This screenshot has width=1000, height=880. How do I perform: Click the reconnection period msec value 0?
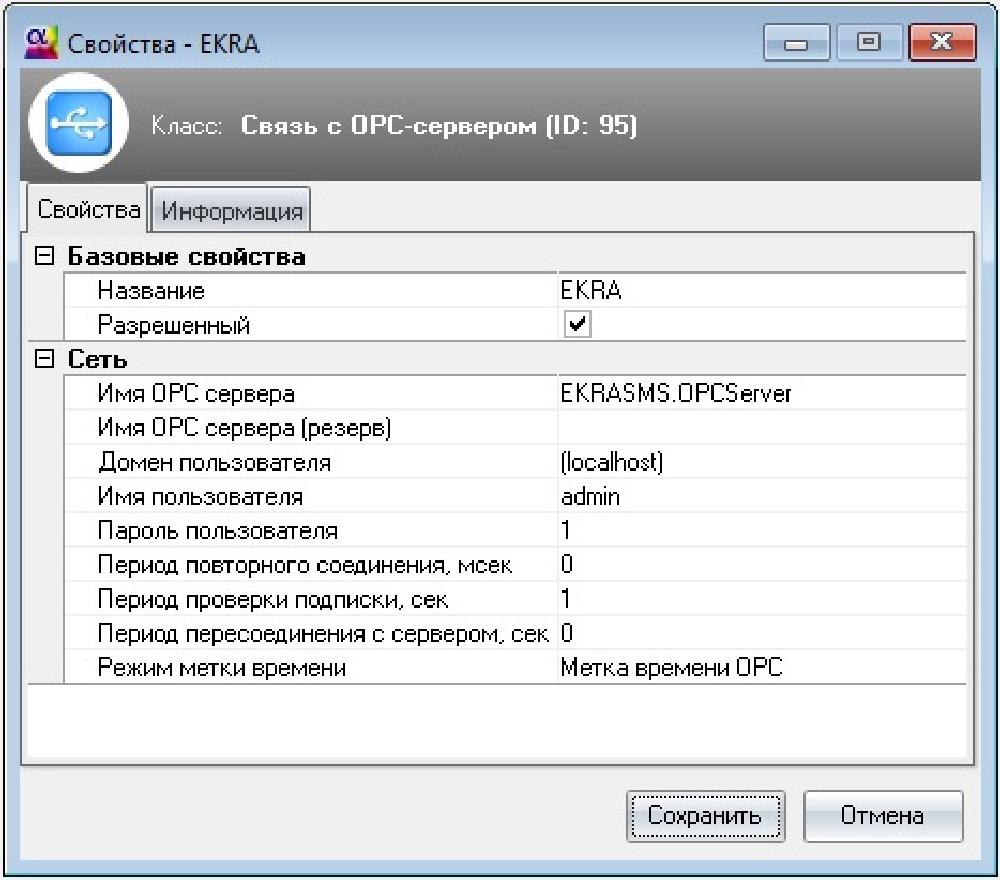[762, 565]
